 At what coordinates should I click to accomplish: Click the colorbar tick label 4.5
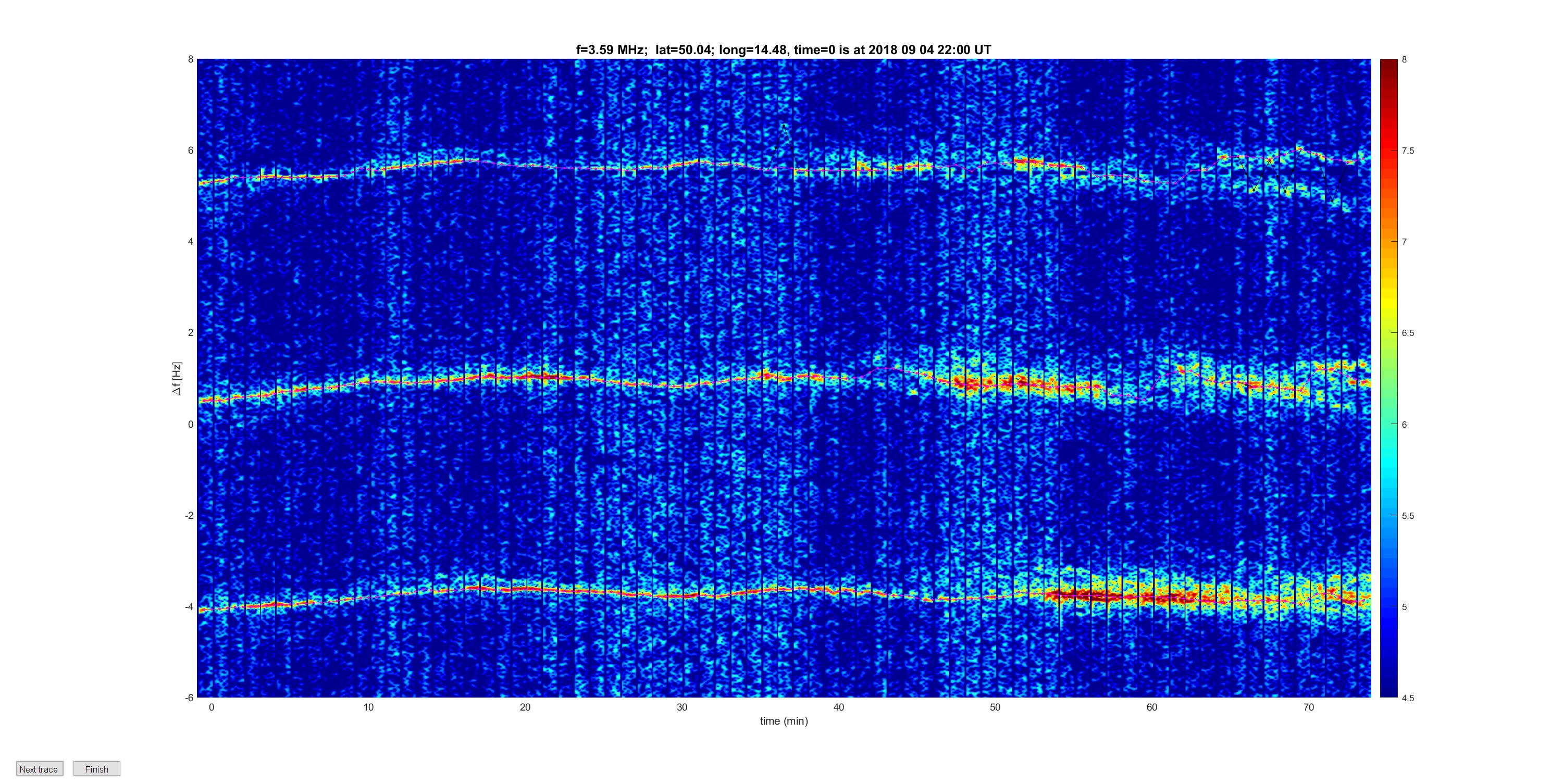[x=1408, y=698]
